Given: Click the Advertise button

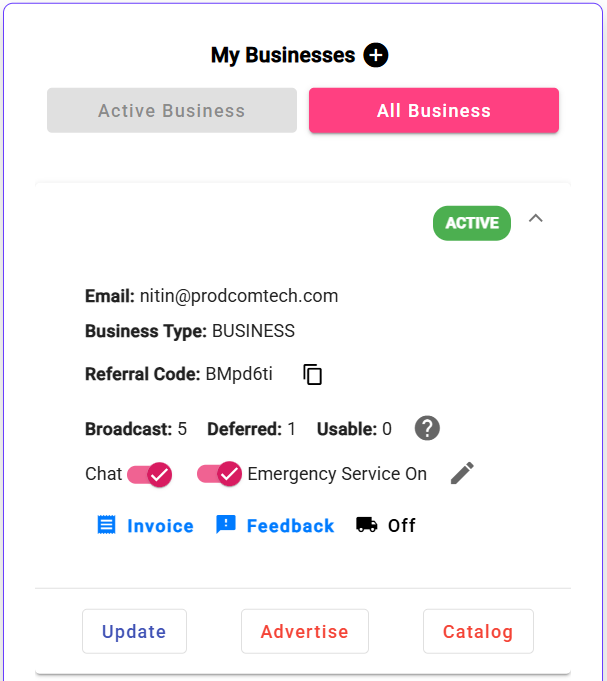Looking at the screenshot, I should 305,631.
